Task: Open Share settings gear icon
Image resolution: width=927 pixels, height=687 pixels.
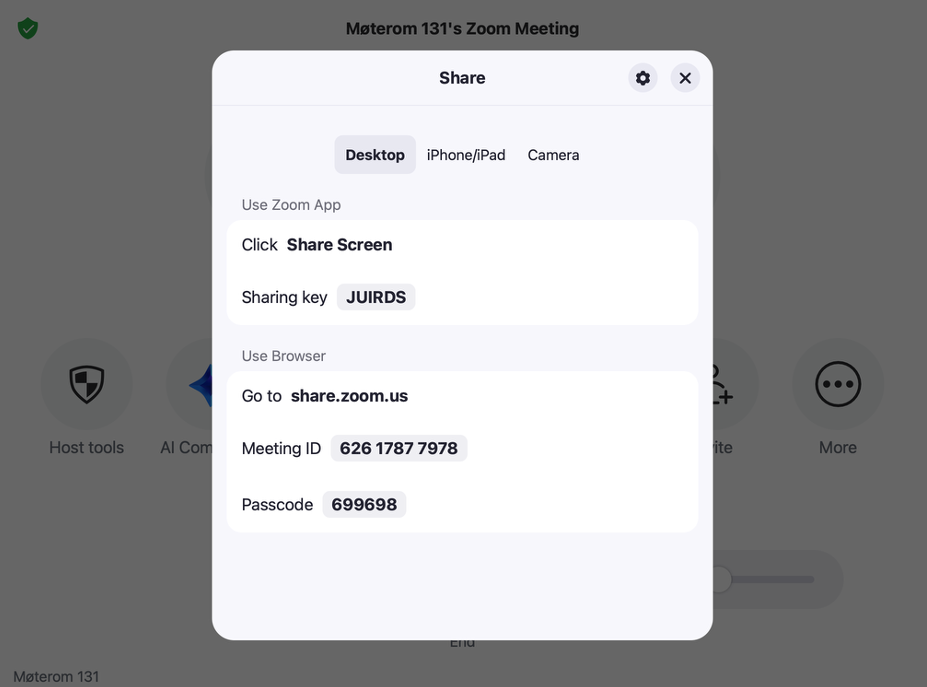Action: point(643,78)
